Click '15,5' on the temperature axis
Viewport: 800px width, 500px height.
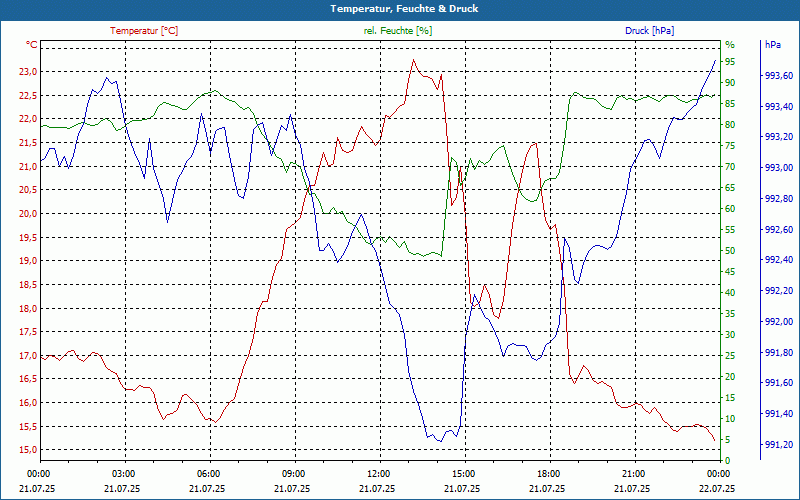28,427
